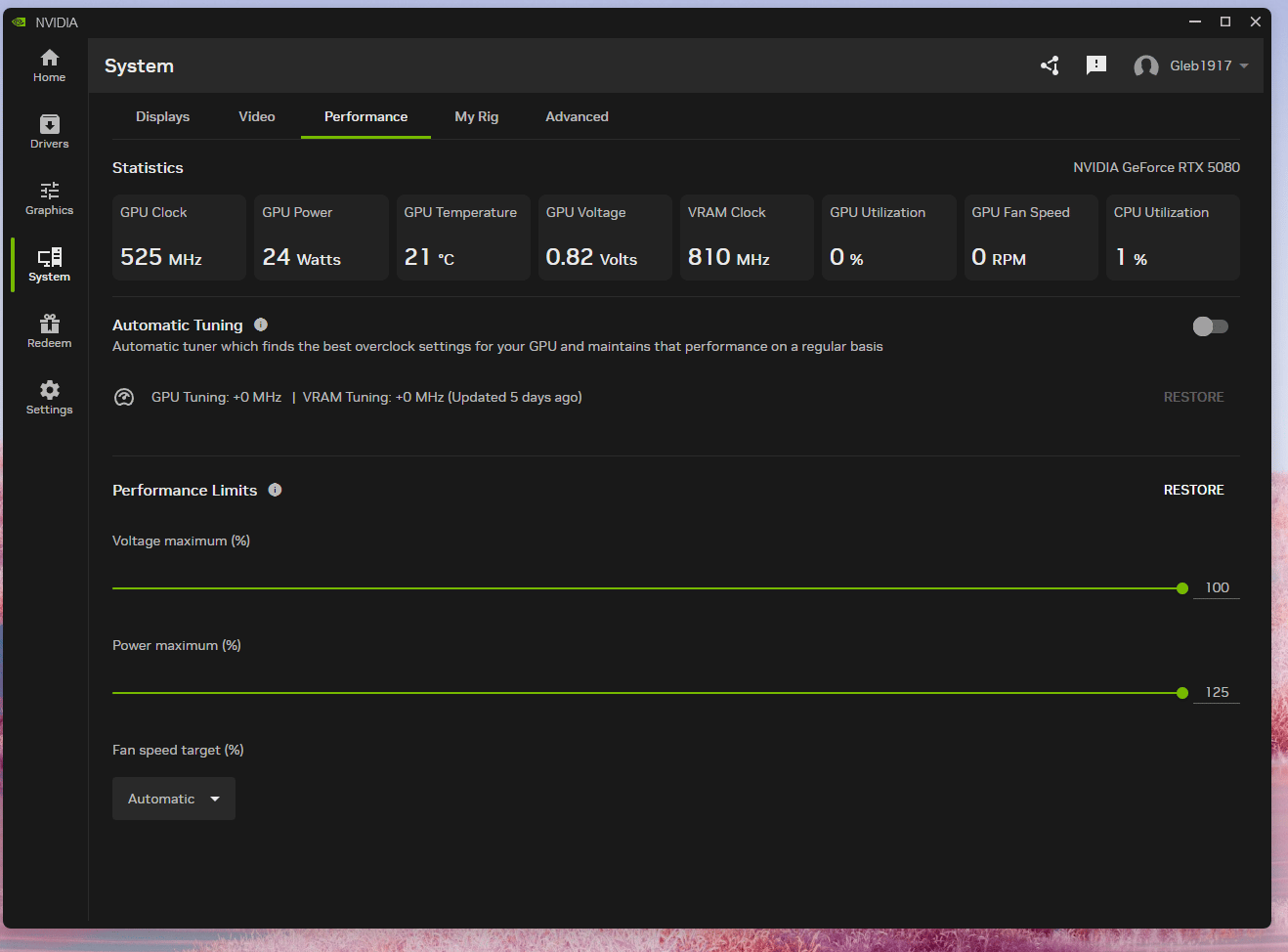
Task: Click the GPU Utilization statistic card
Action: click(889, 238)
